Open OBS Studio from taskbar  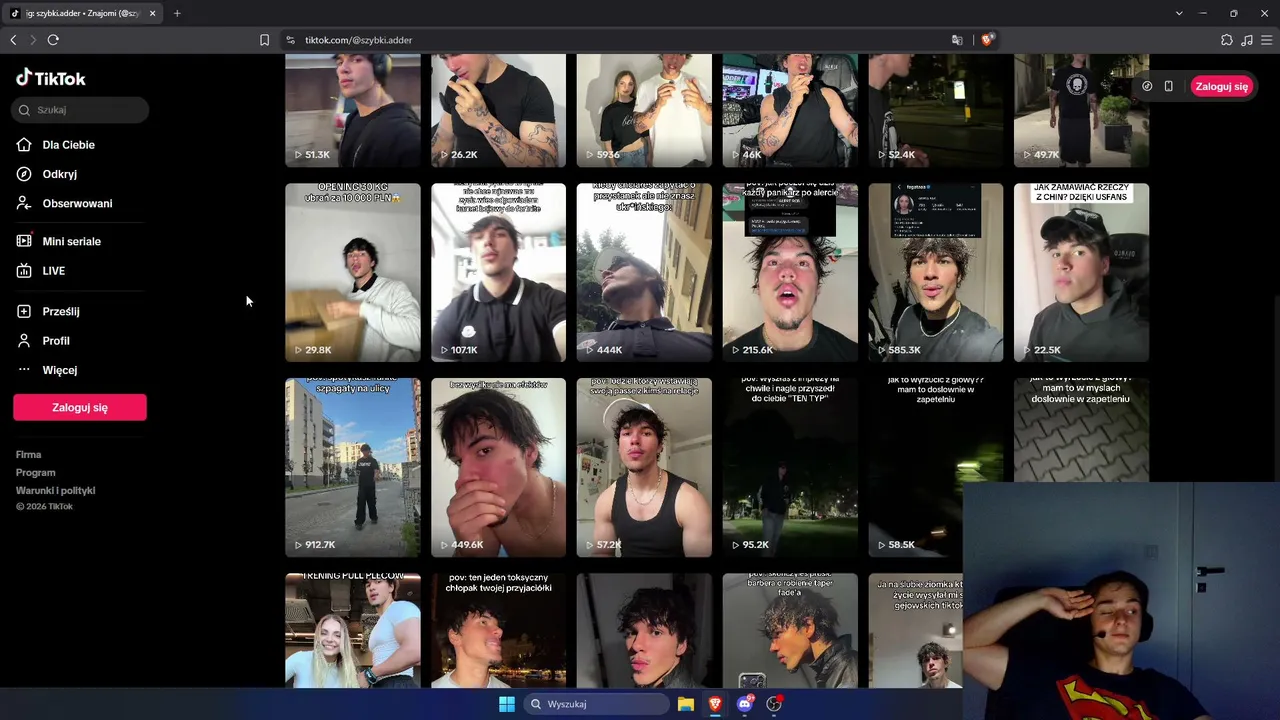tap(774, 704)
